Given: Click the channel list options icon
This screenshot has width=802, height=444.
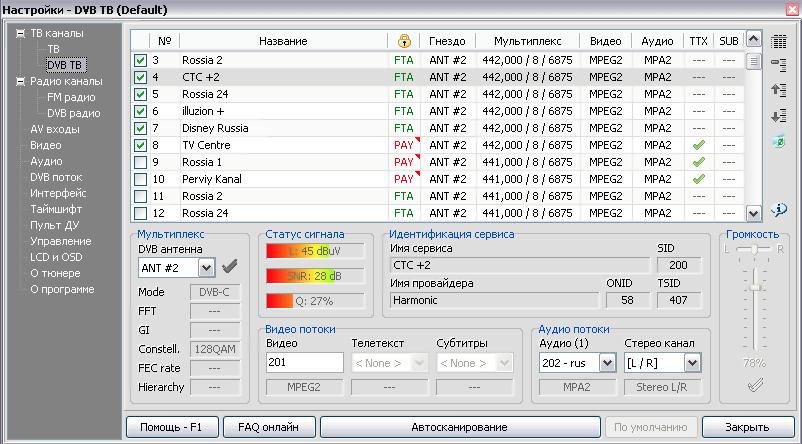Looking at the screenshot, I should (x=779, y=65).
